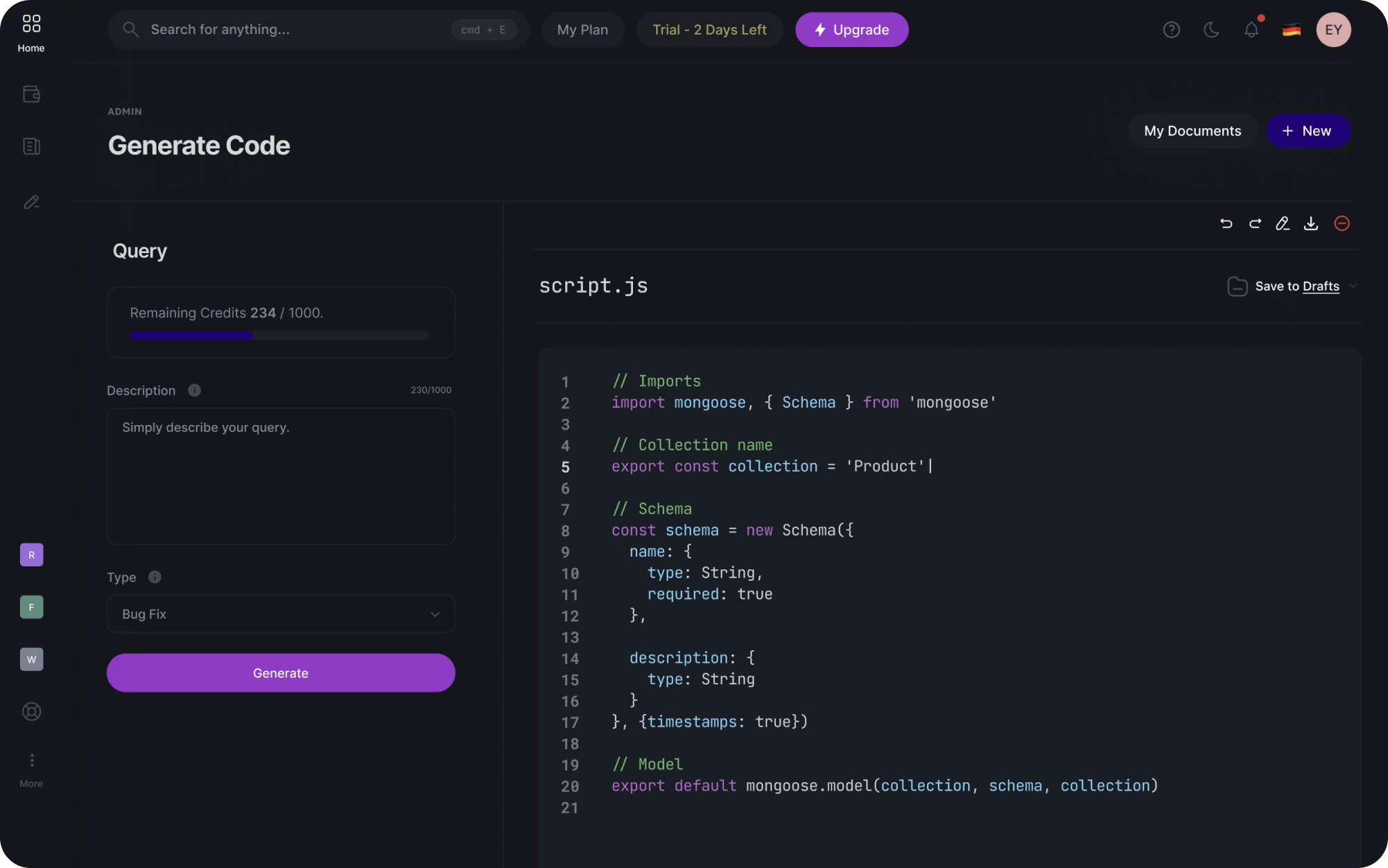Click the remaining credits progress bar
The height and width of the screenshot is (868, 1388).
pyautogui.click(x=280, y=335)
